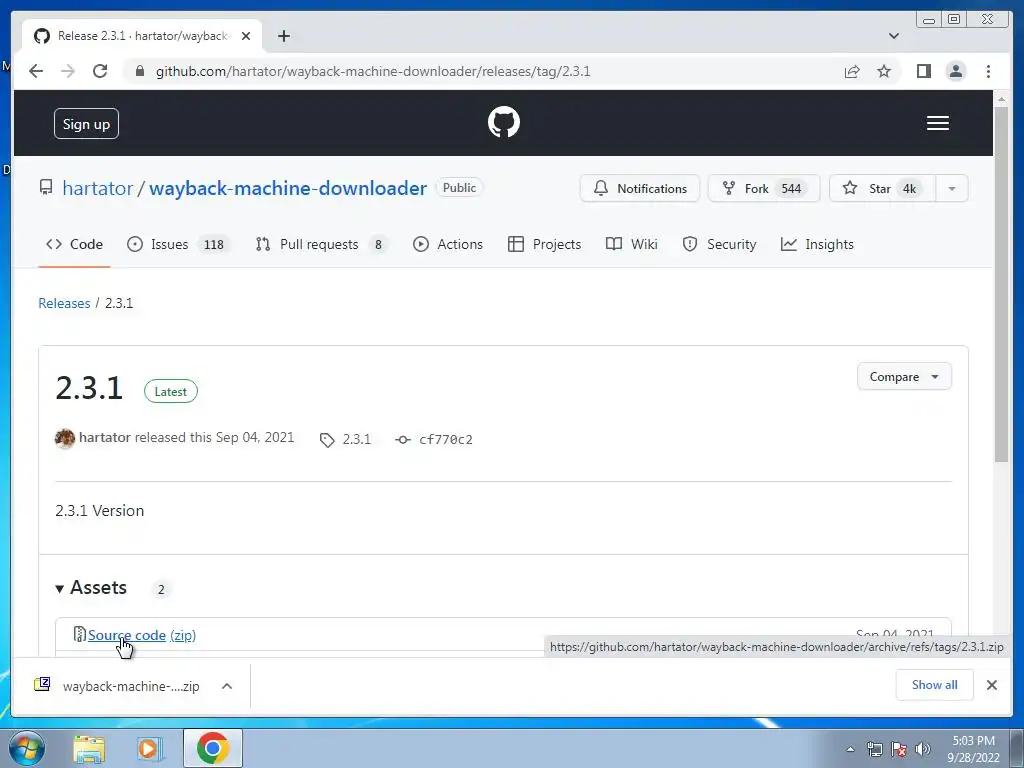Image resolution: width=1024 pixels, height=768 pixels.
Task: Click the Show desktop button
Action: 1019,748
